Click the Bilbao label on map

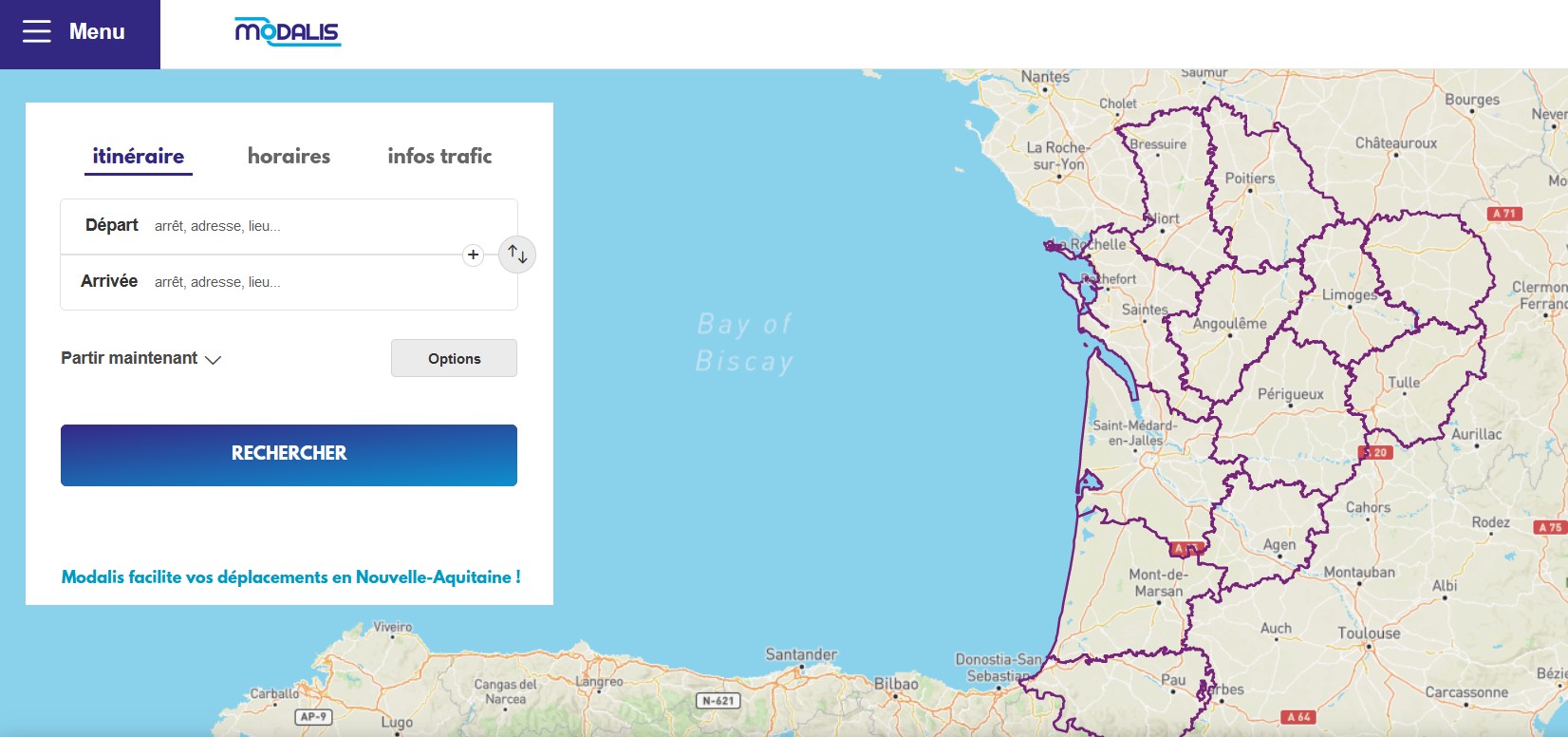coord(896,683)
